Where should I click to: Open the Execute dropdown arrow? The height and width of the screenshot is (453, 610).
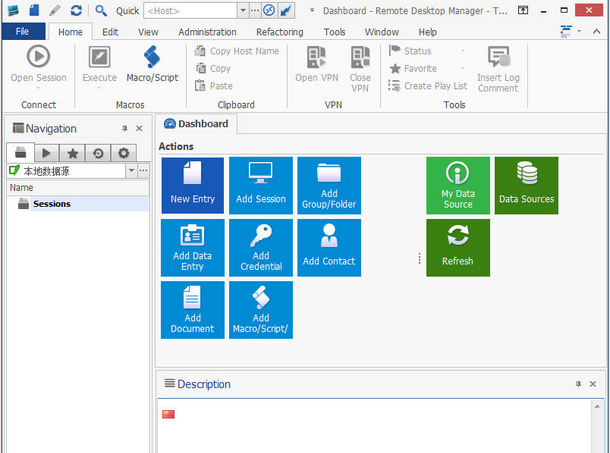(99, 88)
